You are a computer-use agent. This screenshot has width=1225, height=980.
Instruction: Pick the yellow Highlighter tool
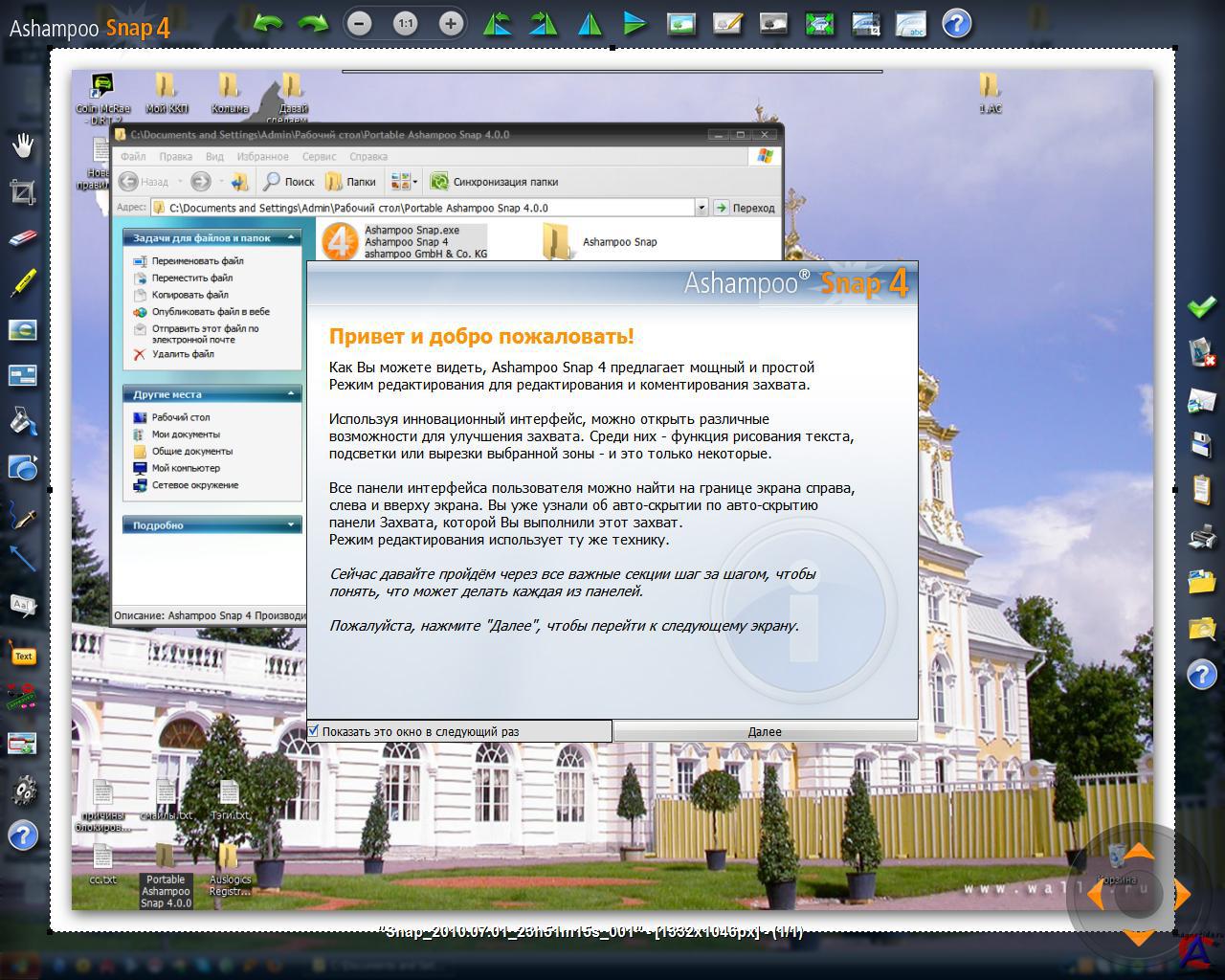click(x=23, y=283)
